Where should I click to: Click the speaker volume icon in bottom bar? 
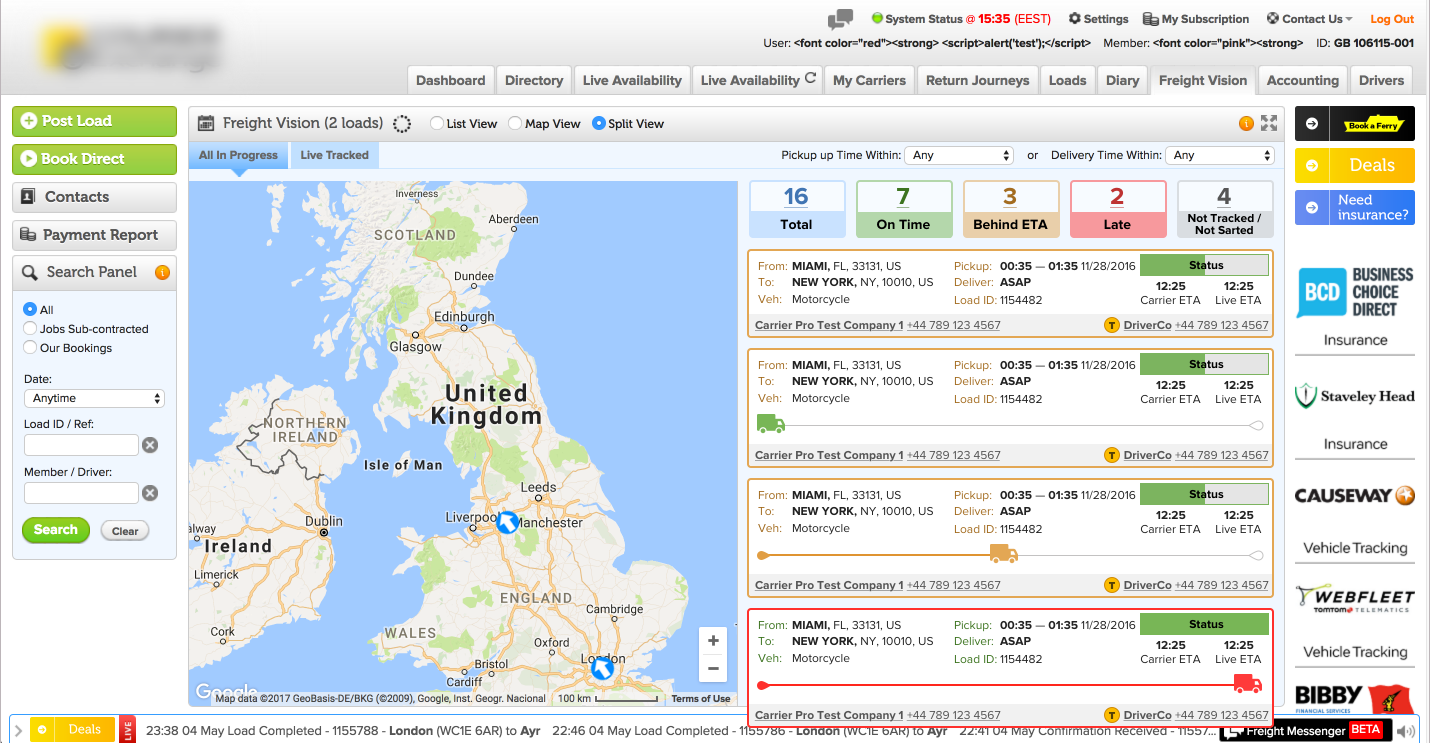point(1405,731)
